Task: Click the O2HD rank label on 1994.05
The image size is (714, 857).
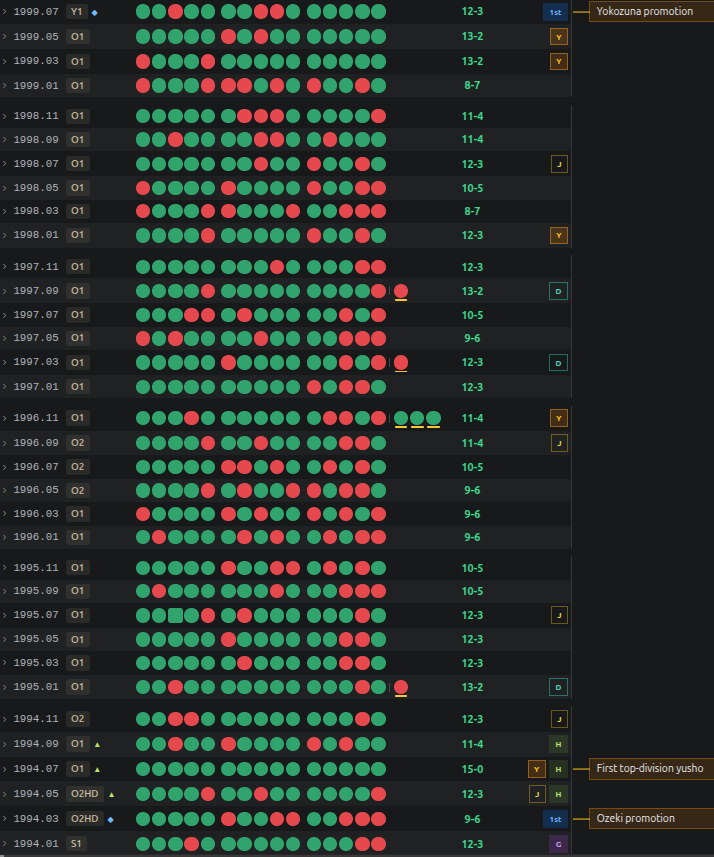Action: (x=85, y=794)
